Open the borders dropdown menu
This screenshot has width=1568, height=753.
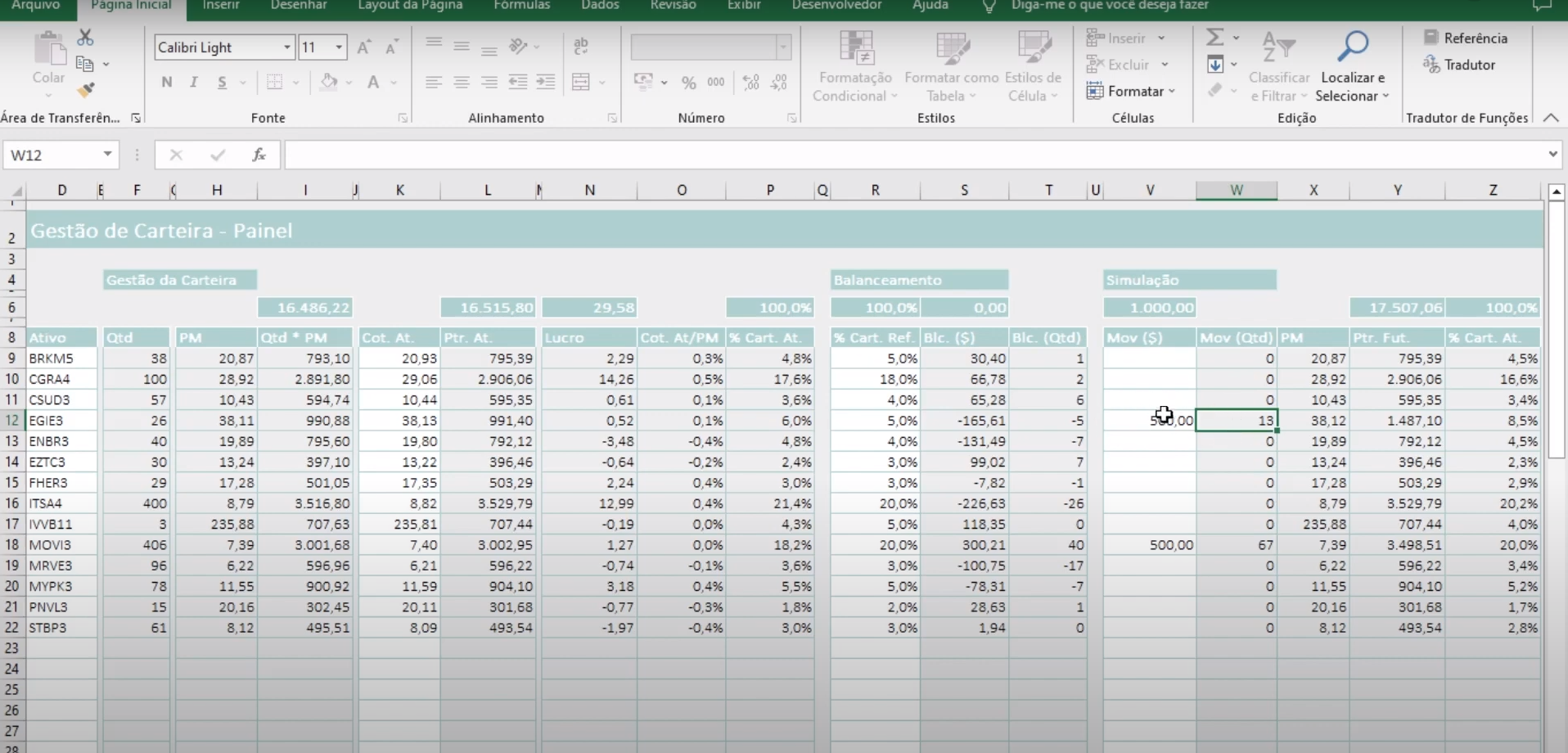point(296,82)
